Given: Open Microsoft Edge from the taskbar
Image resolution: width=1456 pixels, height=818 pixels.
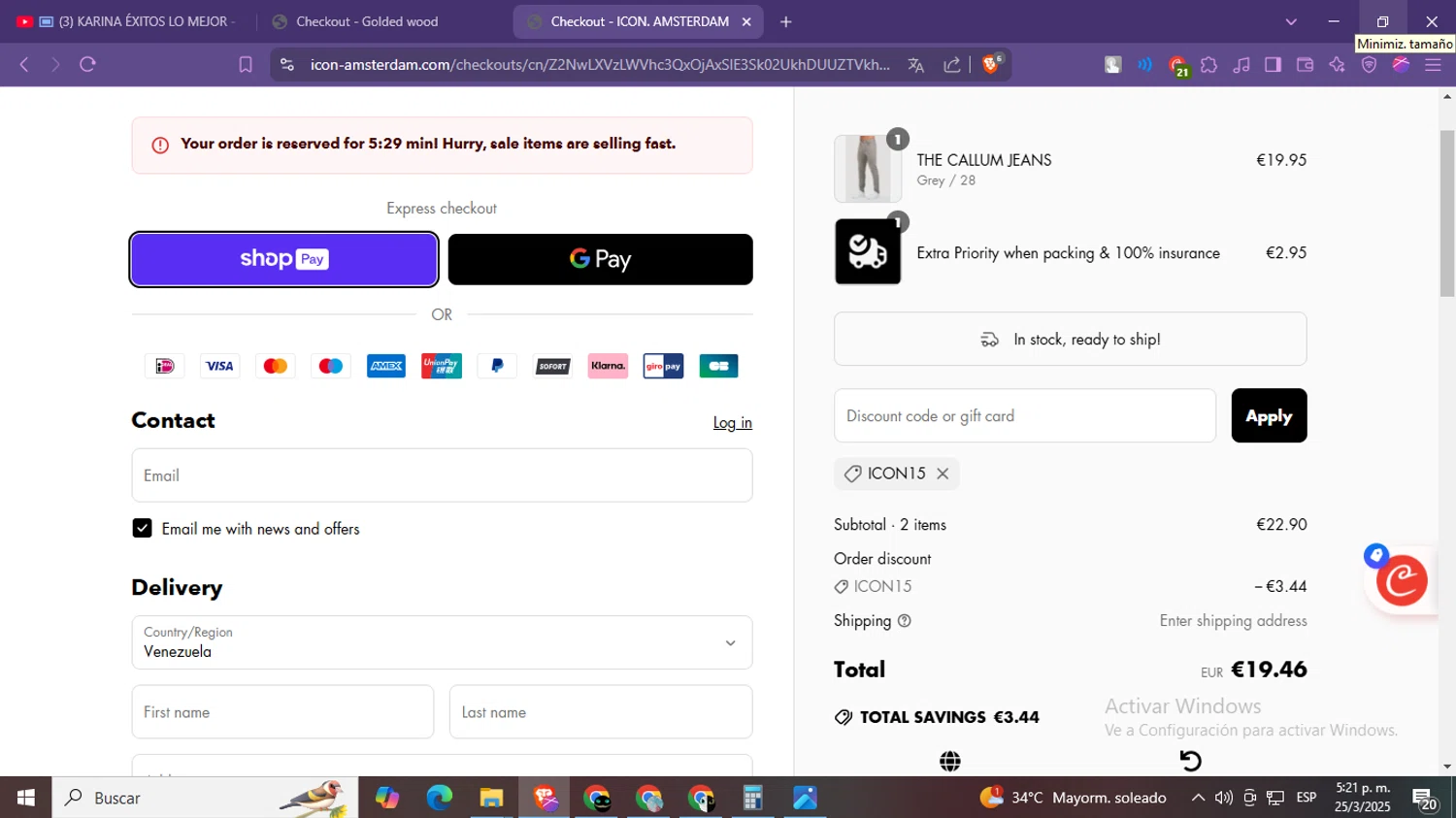Looking at the screenshot, I should [439, 798].
